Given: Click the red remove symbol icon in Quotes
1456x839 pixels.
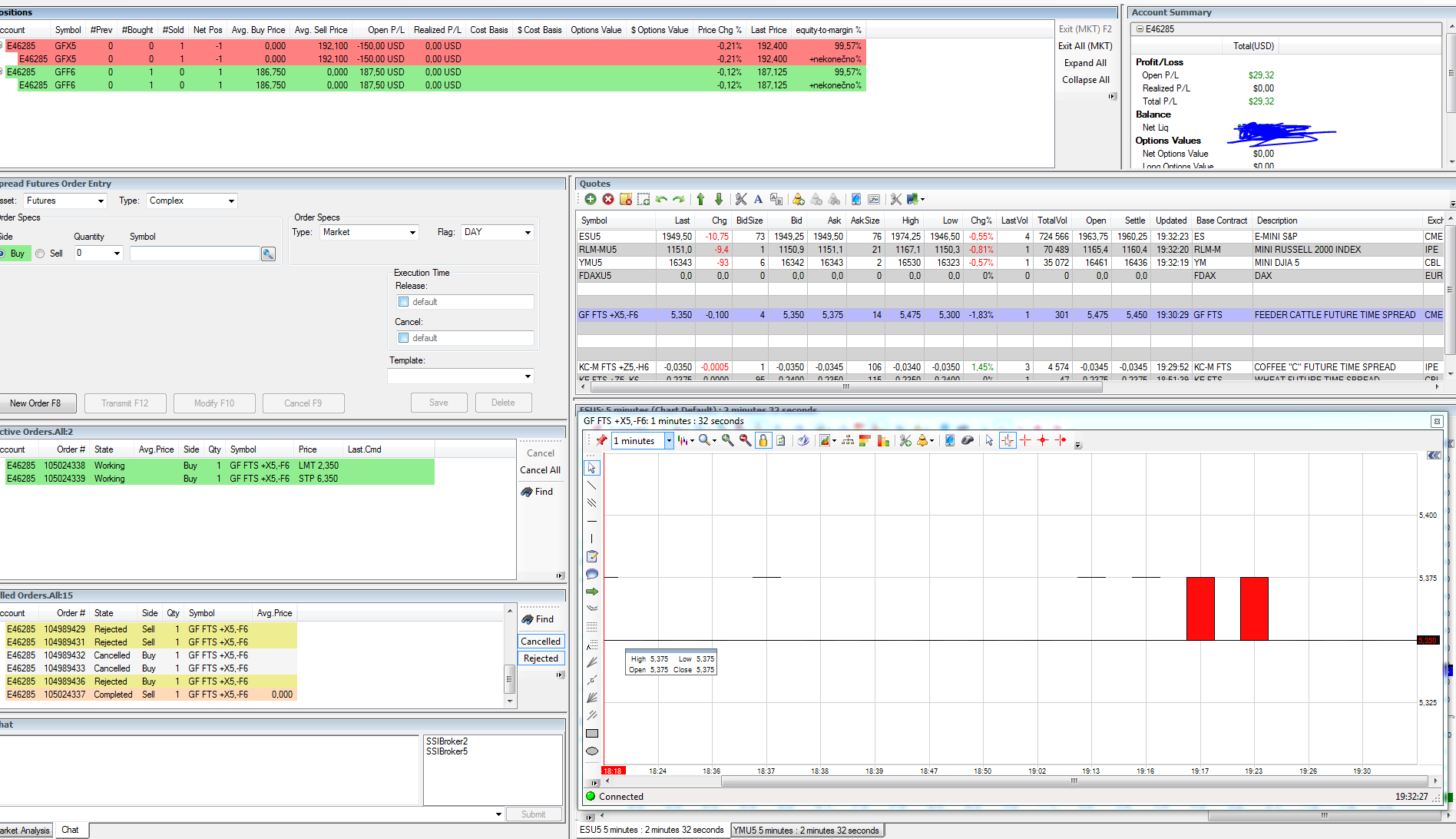Looking at the screenshot, I should click(608, 200).
